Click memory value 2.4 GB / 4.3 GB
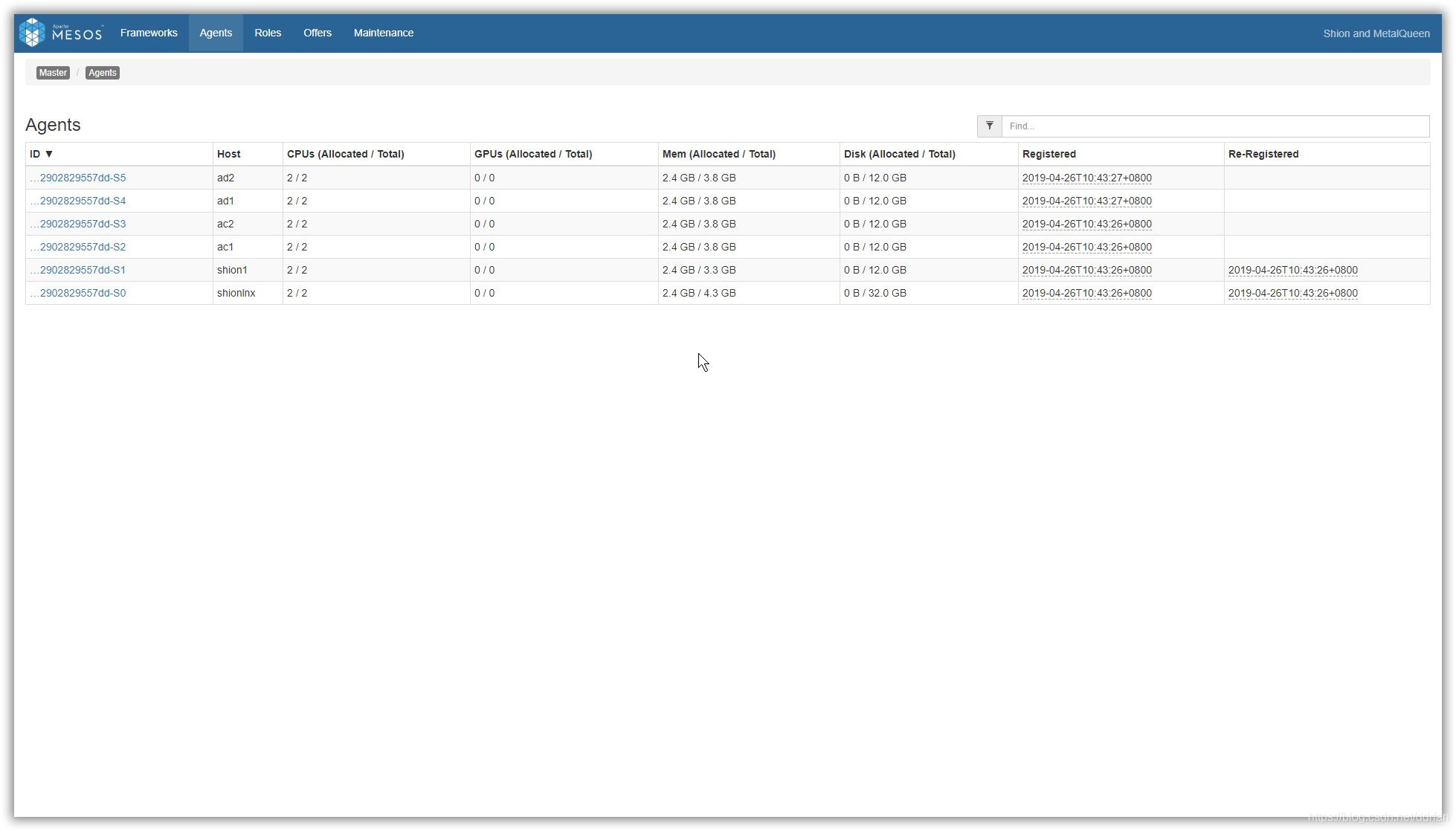The width and height of the screenshot is (1456, 831). [x=699, y=293]
